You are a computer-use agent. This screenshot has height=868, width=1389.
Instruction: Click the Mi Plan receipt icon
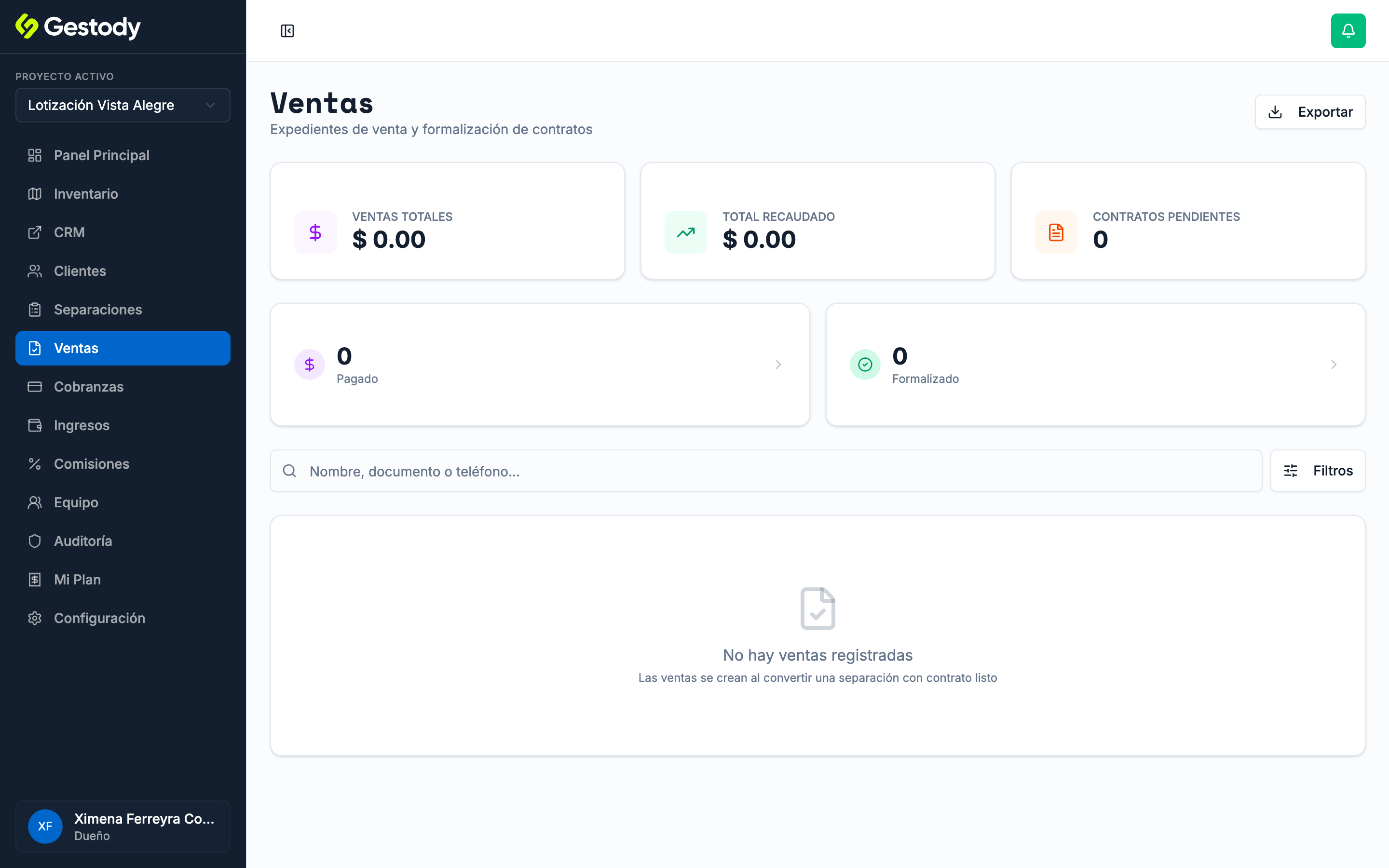[34, 580]
